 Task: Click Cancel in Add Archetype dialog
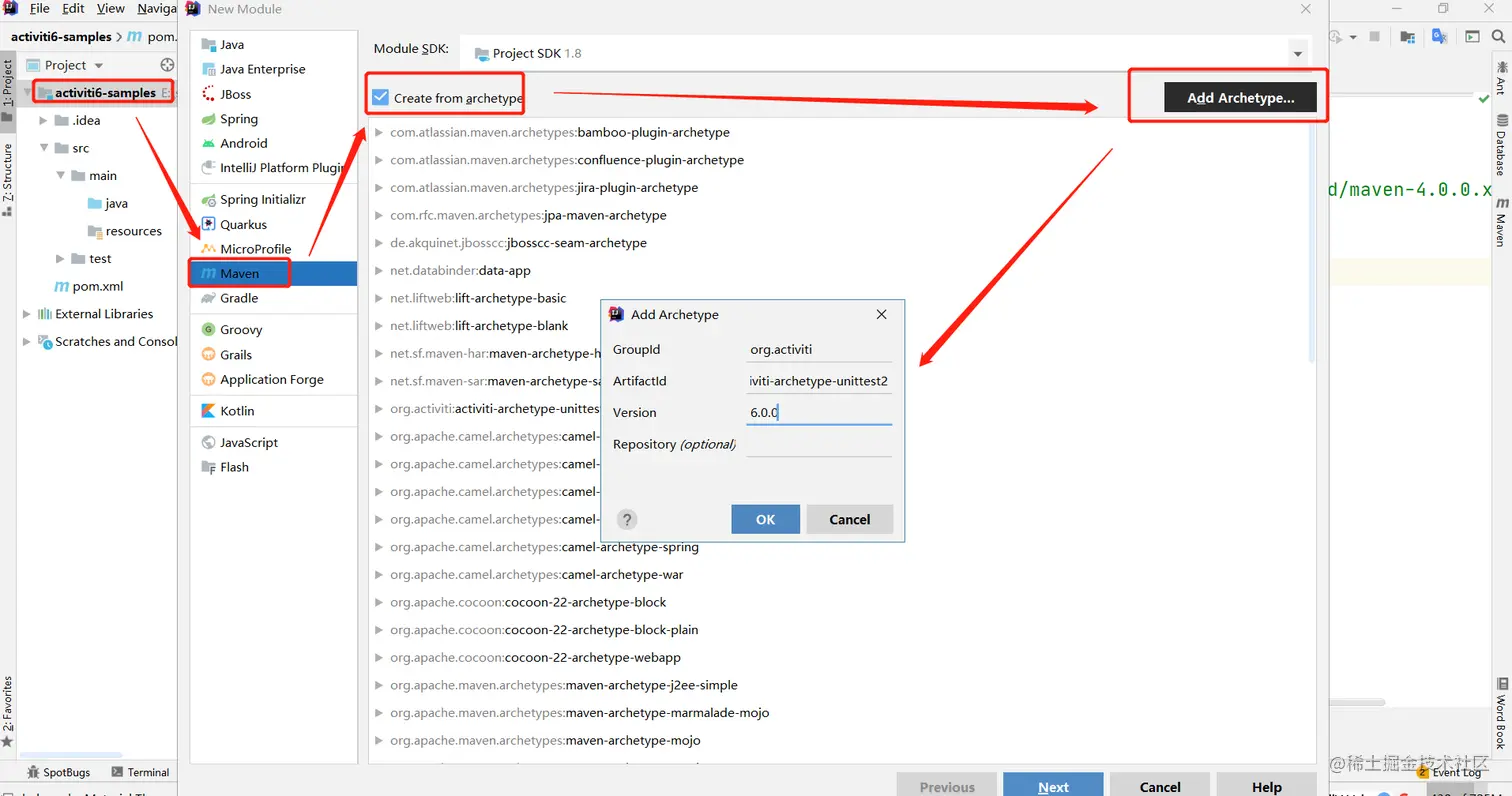(x=850, y=519)
